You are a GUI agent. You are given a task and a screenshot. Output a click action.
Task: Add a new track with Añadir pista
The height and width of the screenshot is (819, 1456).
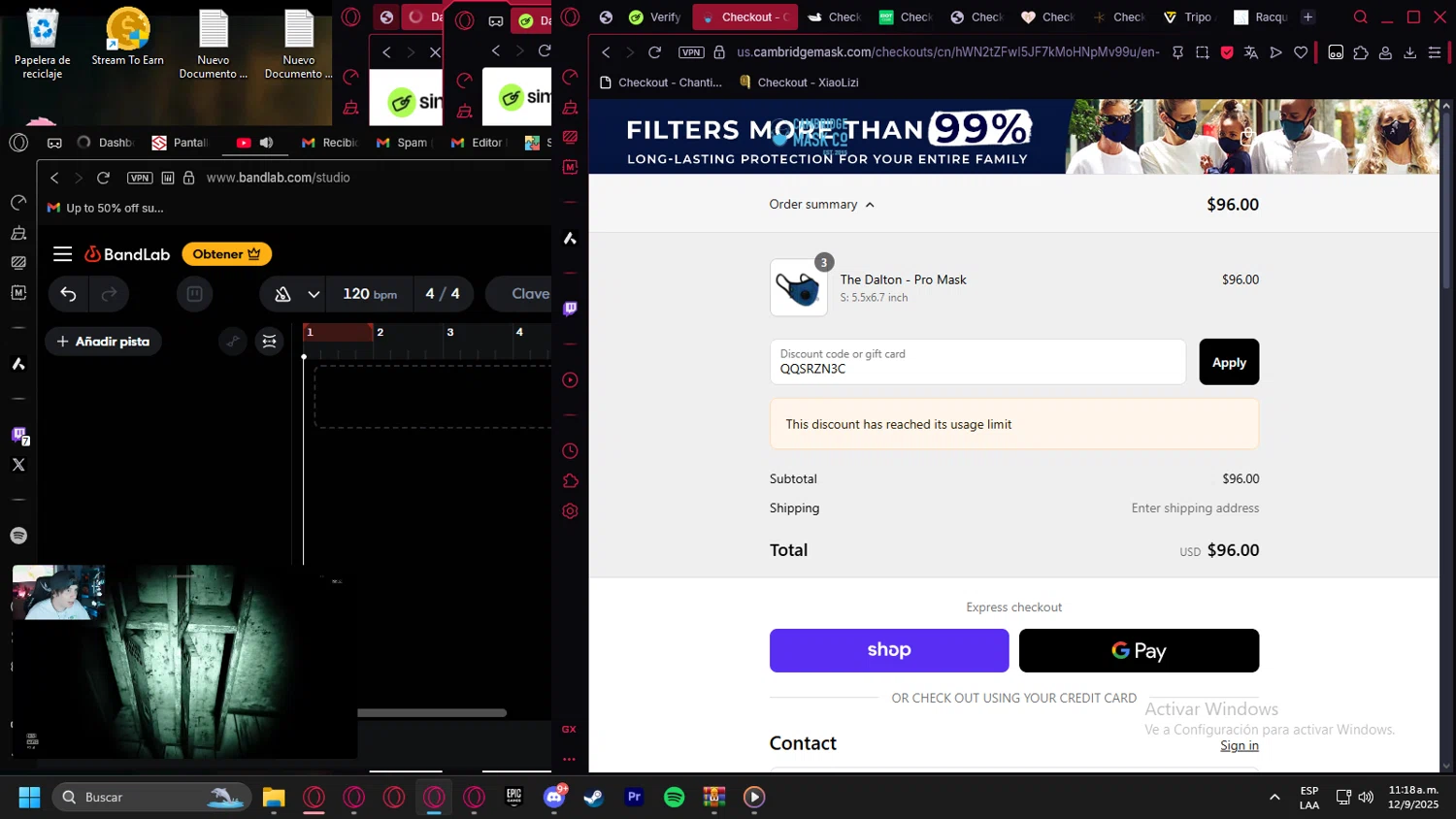103,342
